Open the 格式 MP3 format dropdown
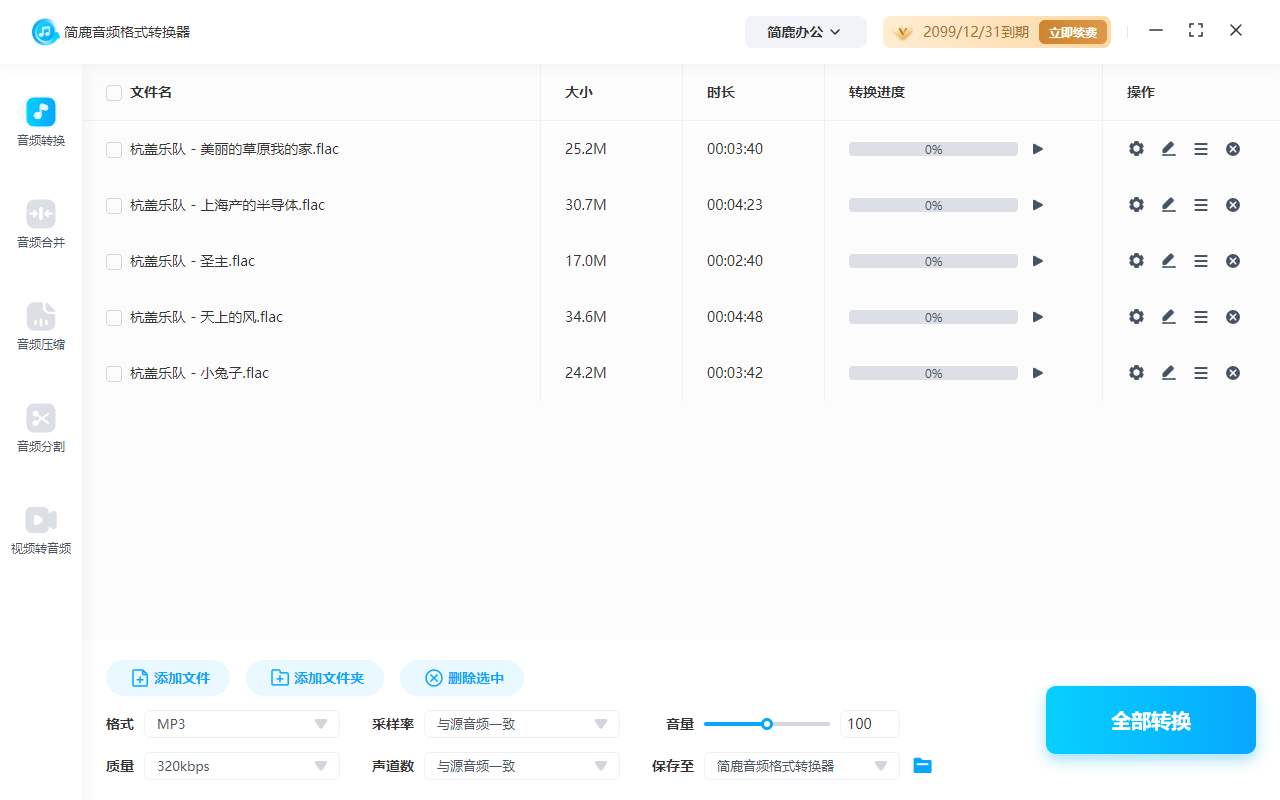Screen dimensions: 1280x800 click(241, 723)
